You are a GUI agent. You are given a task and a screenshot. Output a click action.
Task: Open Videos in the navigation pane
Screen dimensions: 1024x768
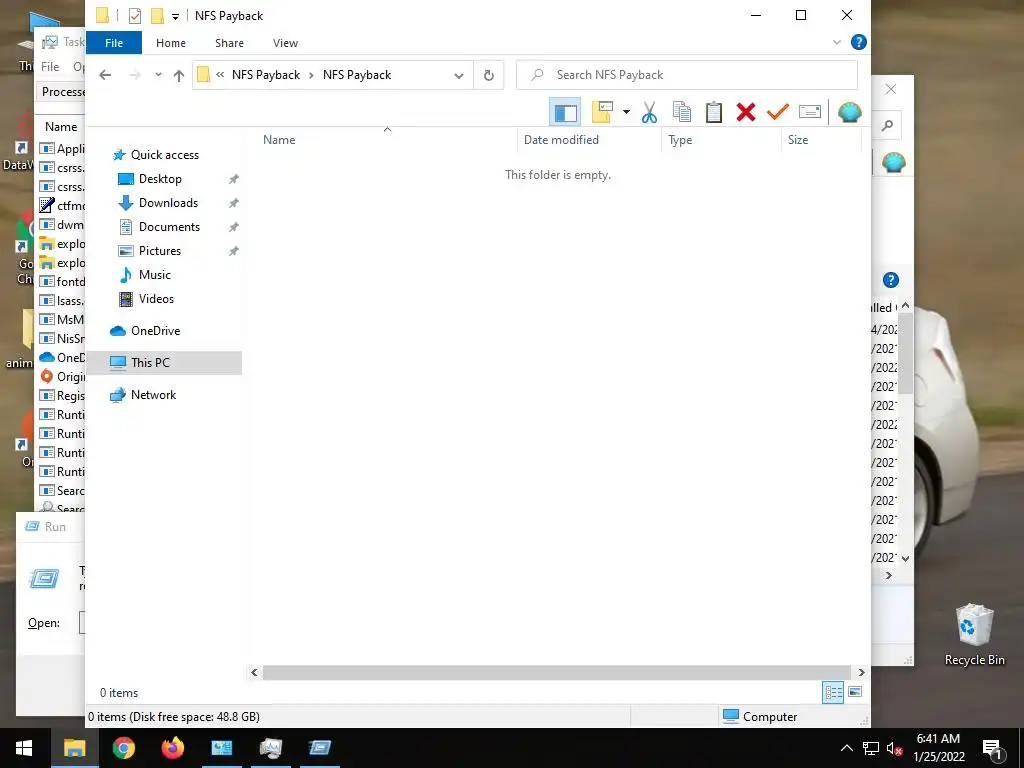pyautogui.click(x=156, y=299)
